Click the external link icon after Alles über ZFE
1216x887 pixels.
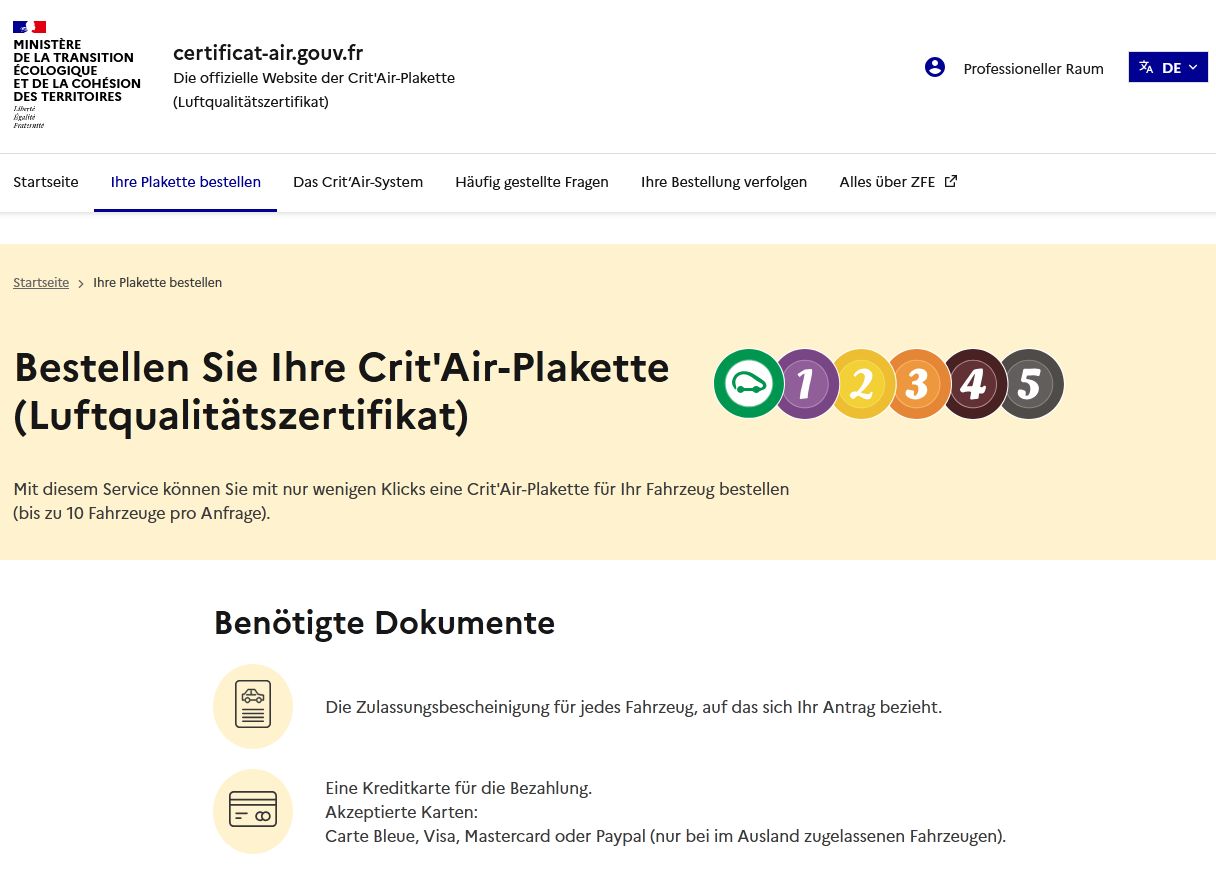950,181
